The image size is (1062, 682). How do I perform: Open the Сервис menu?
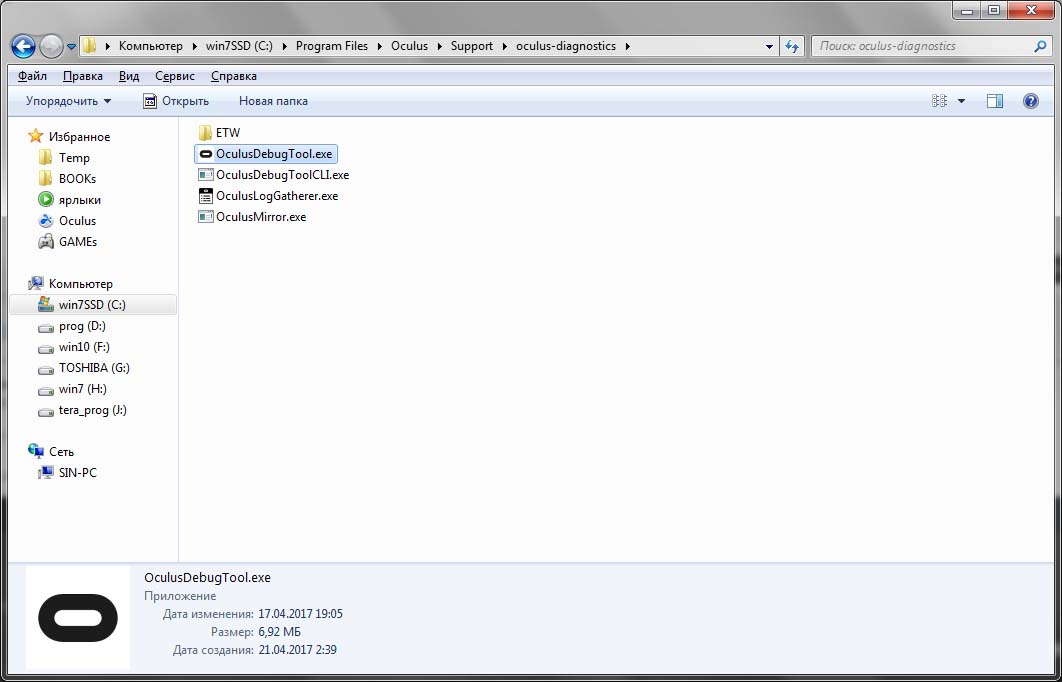pos(175,76)
